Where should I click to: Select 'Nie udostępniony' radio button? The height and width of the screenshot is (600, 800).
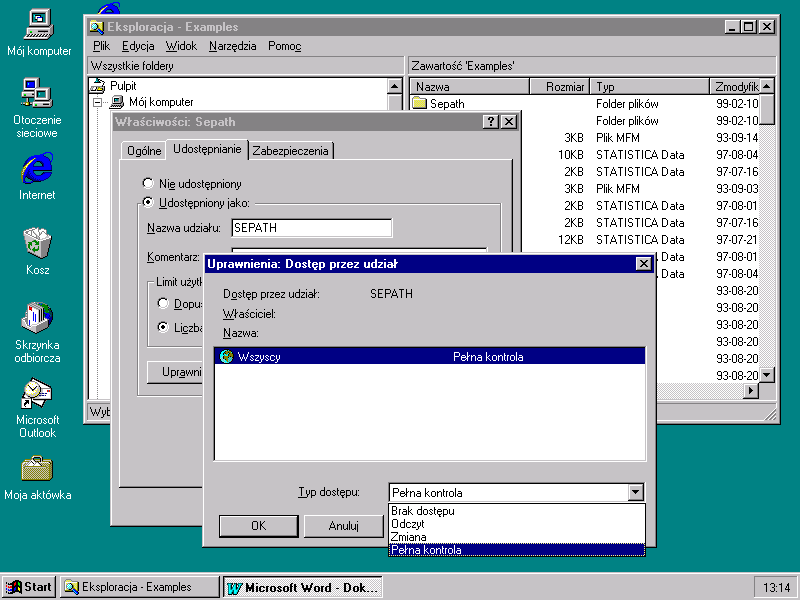(149, 184)
